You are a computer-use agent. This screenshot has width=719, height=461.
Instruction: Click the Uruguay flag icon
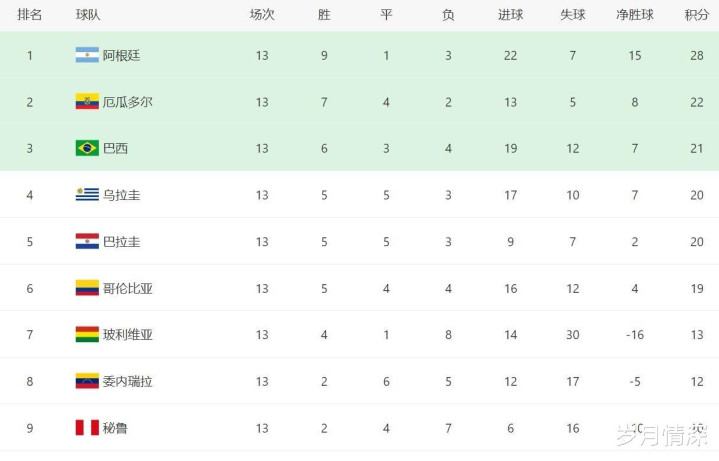click(87, 194)
